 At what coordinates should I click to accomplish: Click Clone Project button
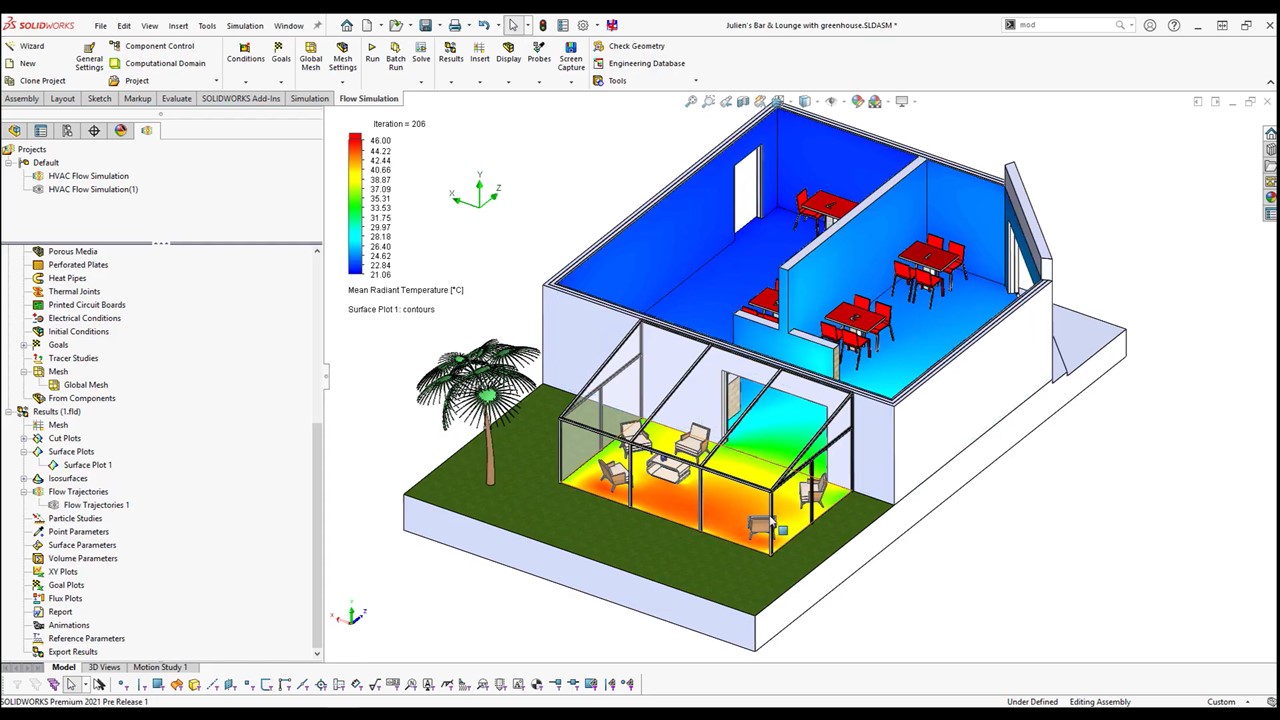point(35,81)
